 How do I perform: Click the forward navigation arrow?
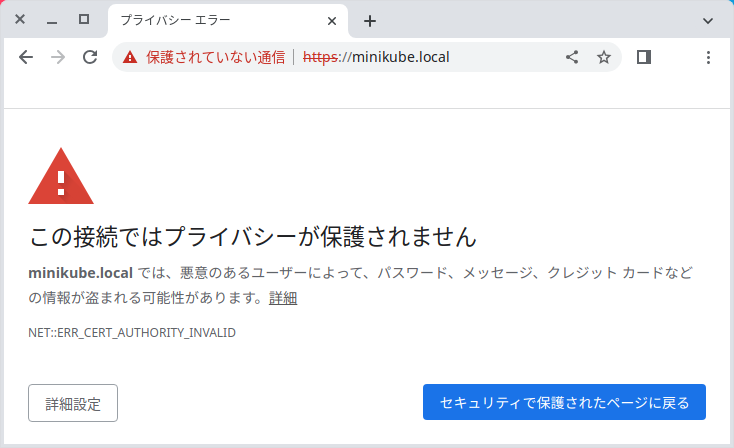point(58,57)
